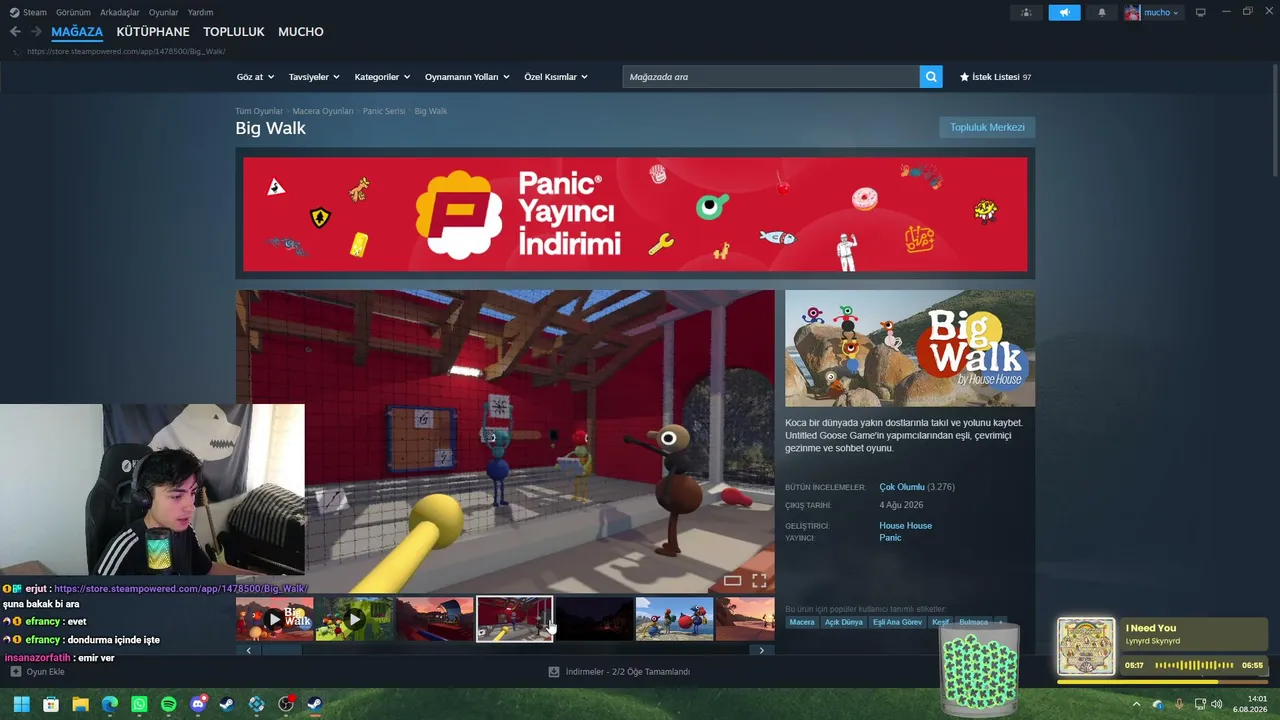
Task: Switch to the TOPLULUK tab
Action: [234, 32]
